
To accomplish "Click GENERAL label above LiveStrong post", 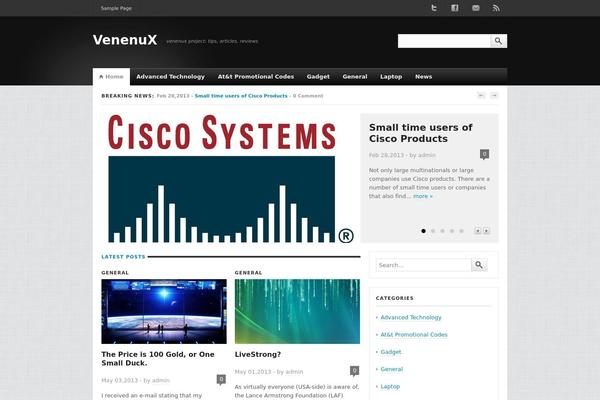I will (x=249, y=273).
